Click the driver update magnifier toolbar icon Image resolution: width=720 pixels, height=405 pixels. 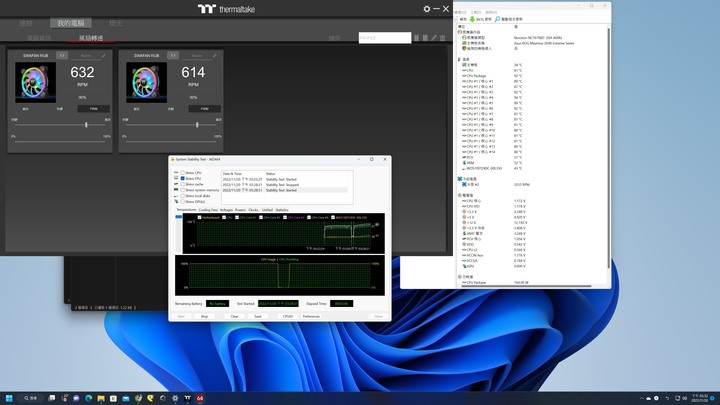click(x=497, y=19)
